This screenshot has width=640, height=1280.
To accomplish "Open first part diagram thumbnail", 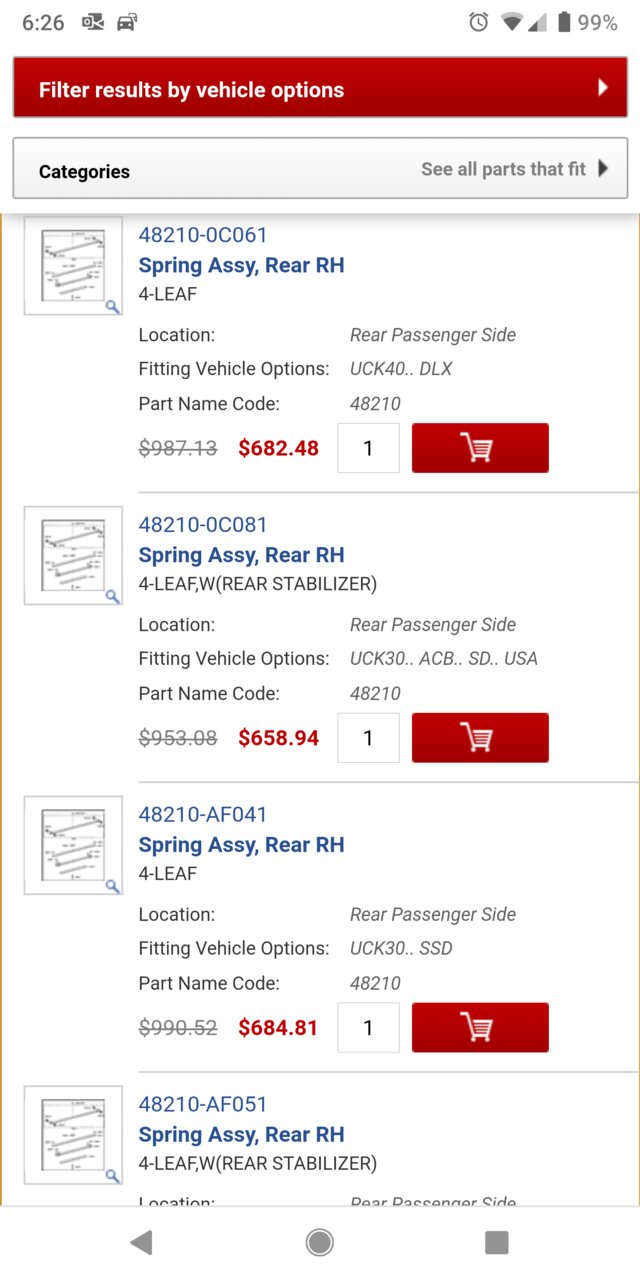I will pyautogui.click(x=73, y=266).
